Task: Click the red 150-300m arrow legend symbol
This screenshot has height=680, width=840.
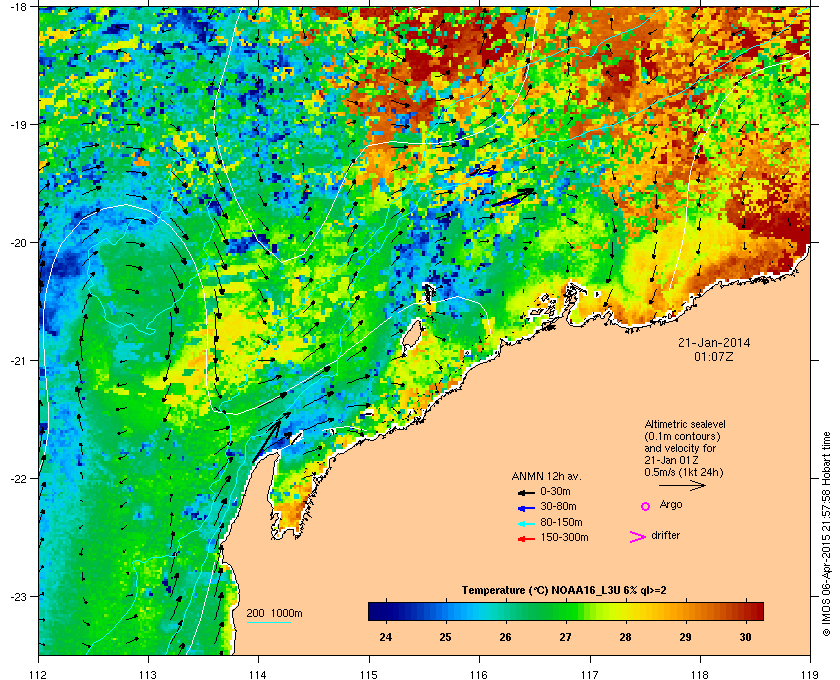Action: tap(526, 539)
